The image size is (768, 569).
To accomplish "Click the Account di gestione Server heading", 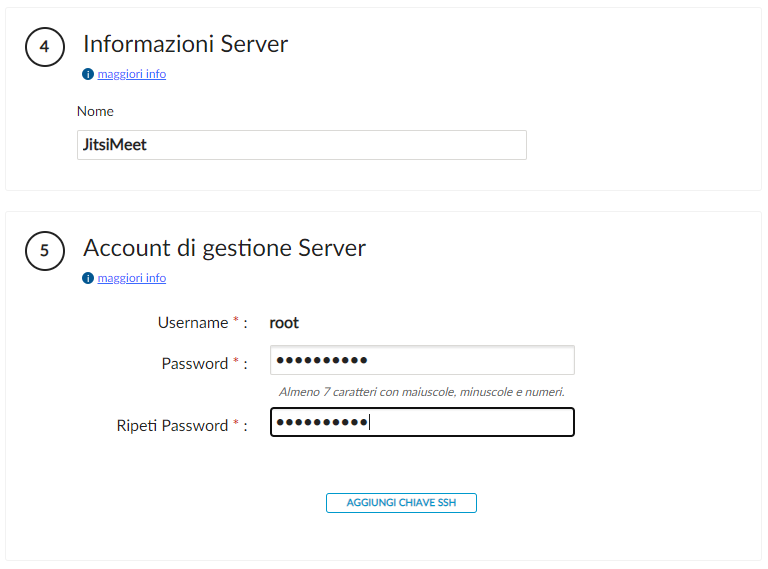I will tap(224, 248).
